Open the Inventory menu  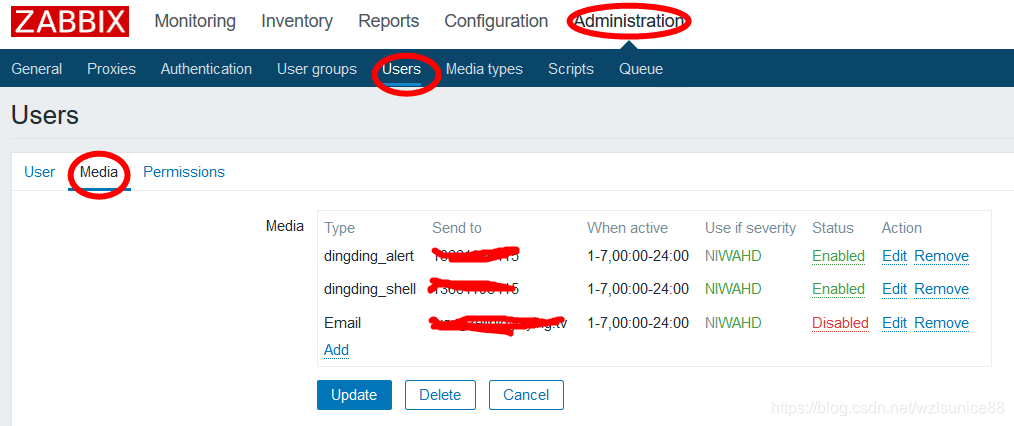point(297,21)
